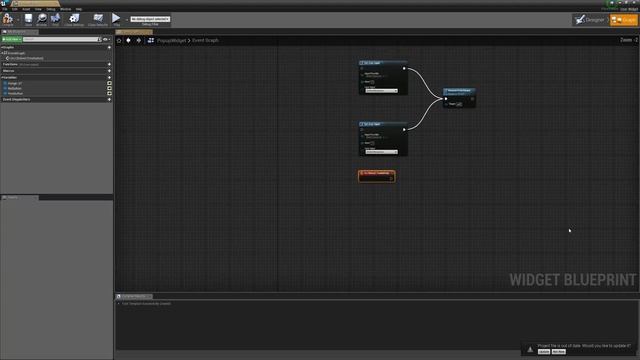This screenshot has height=360, width=640.
Task: Click the graph bookmark star icon
Action: pos(119,40)
